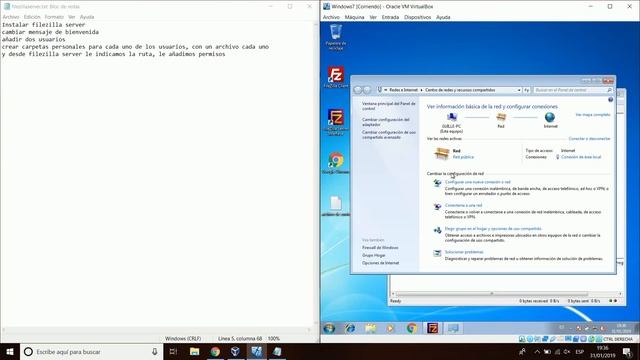Click Conectar o desconectar link

click(589, 139)
